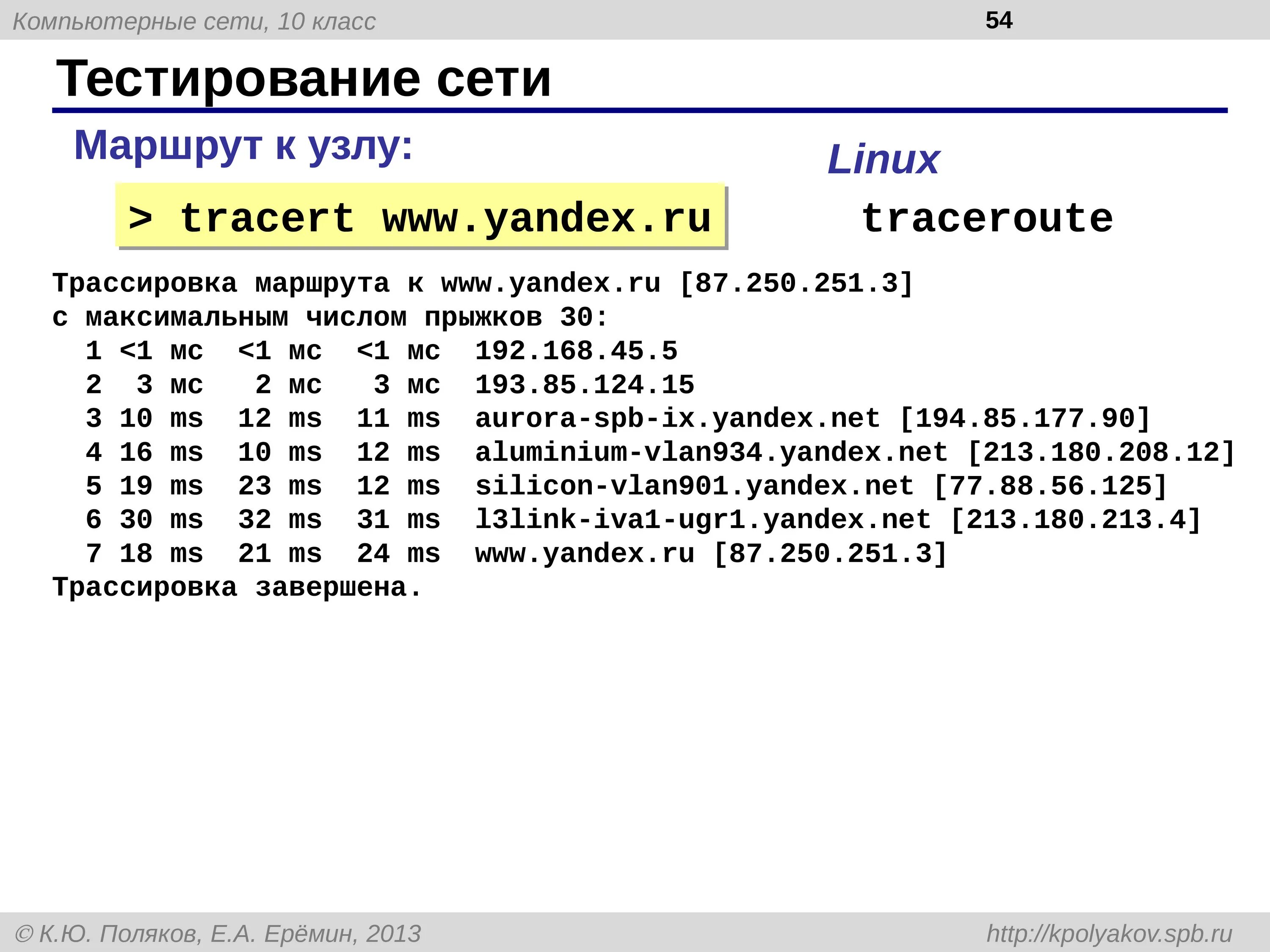This screenshot has height=952, width=1270.
Task: Click slide number 54
Action: (999, 20)
